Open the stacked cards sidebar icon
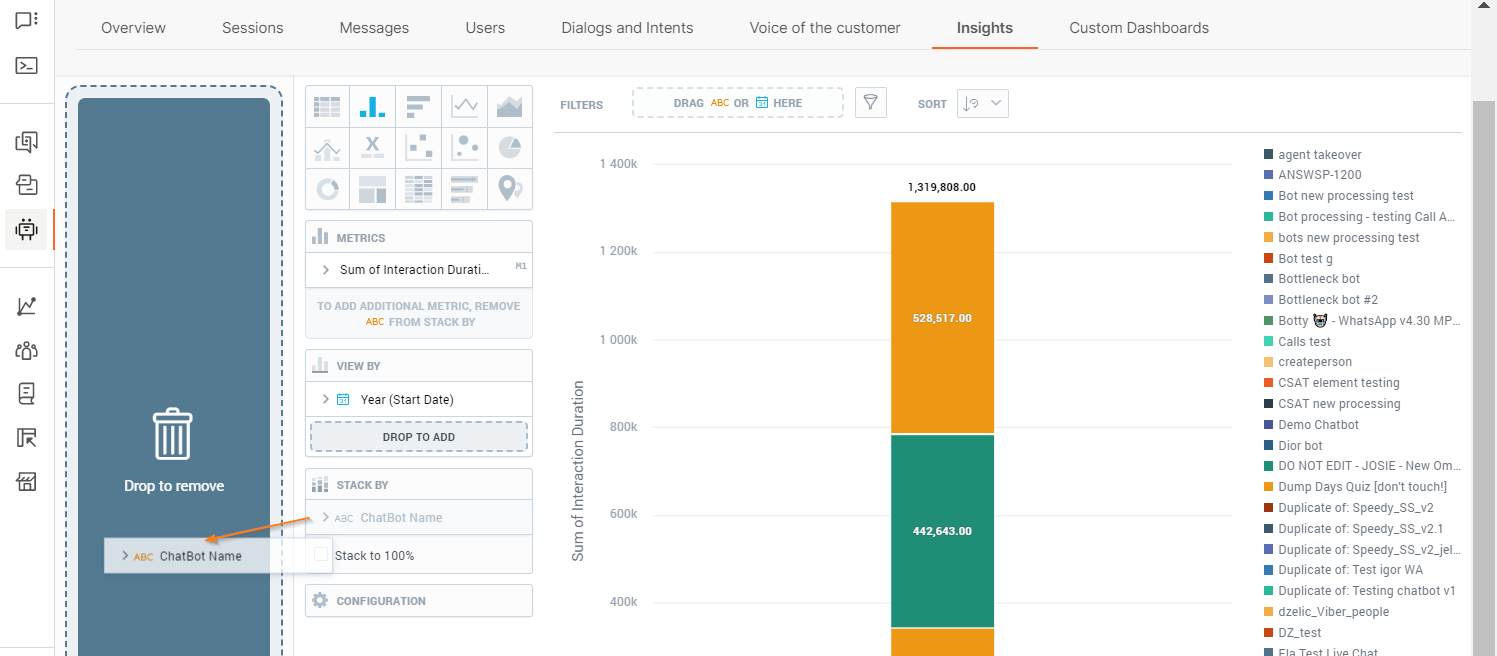 [27, 185]
